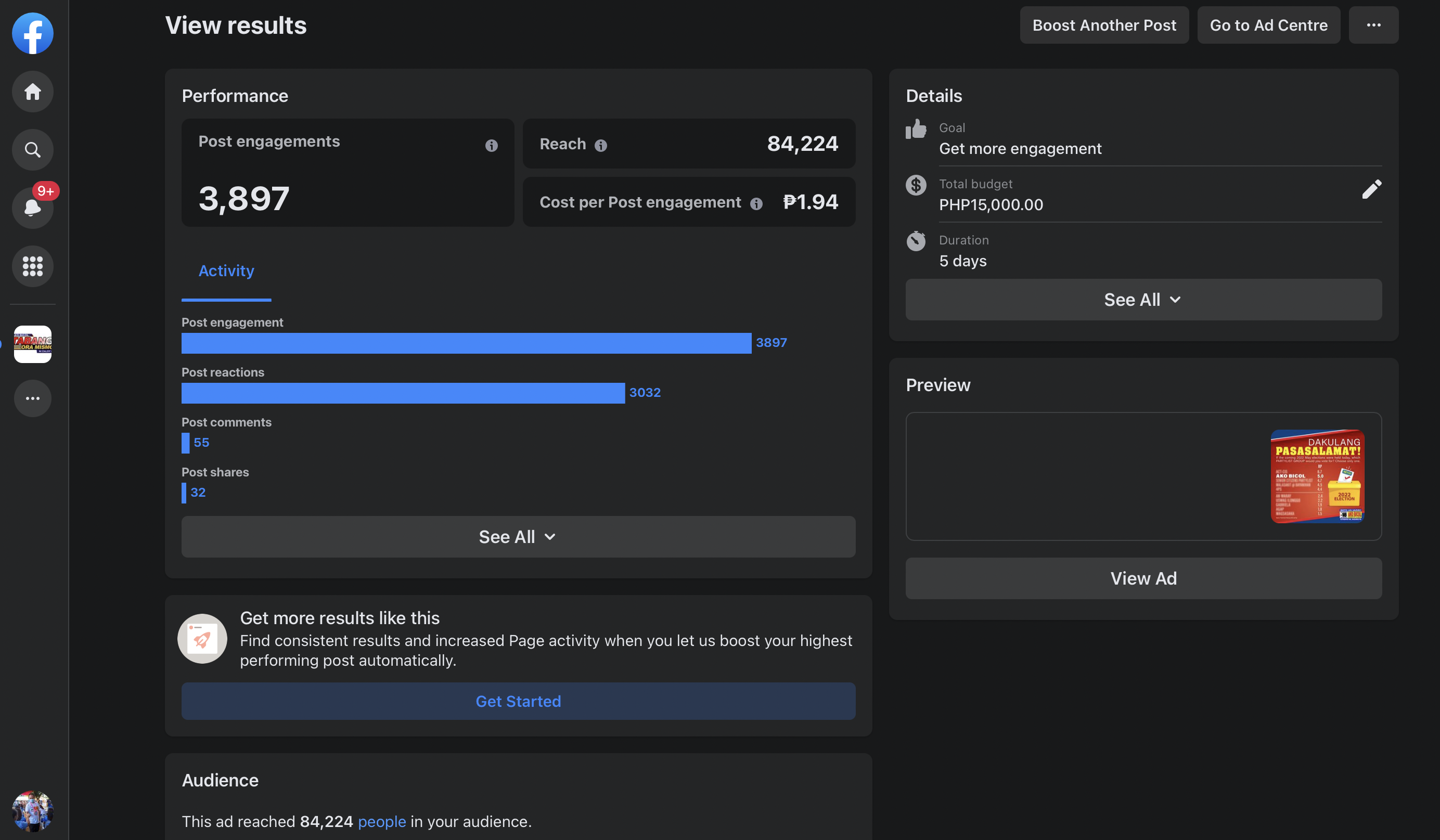1440x840 pixels.
Task: Click Boost Another Post button
Action: [x=1104, y=25]
